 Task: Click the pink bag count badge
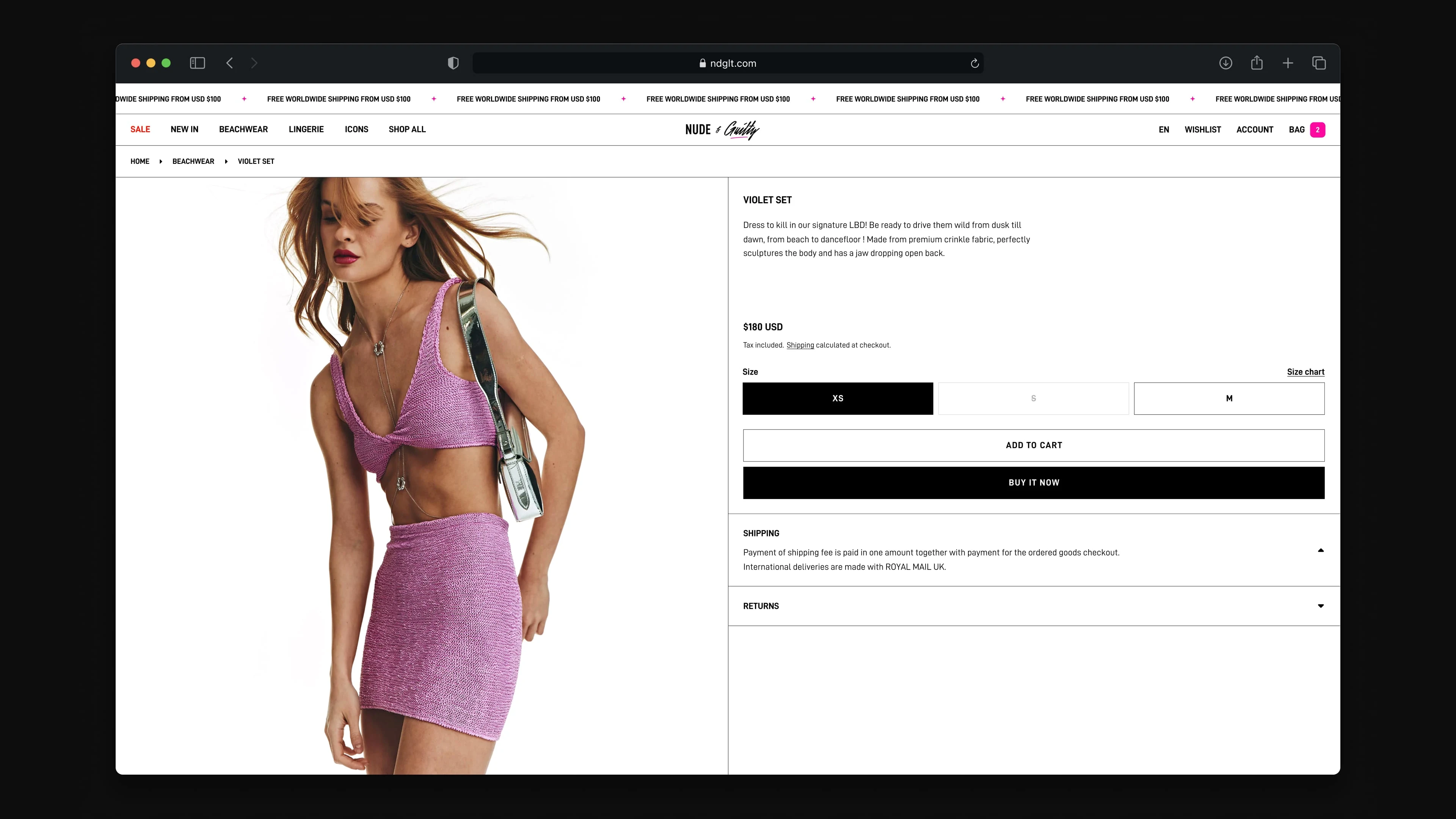pyautogui.click(x=1318, y=130)
